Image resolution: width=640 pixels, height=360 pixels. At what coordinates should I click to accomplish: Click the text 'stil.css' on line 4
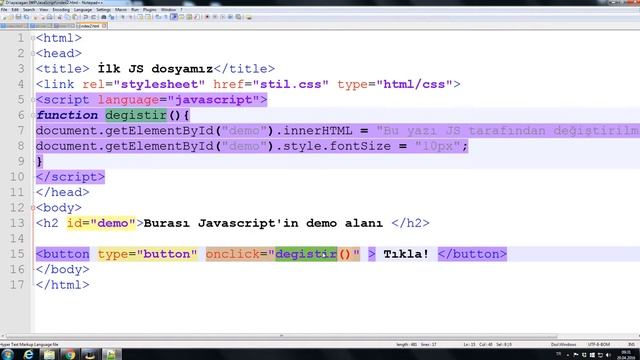coord(291,84)
